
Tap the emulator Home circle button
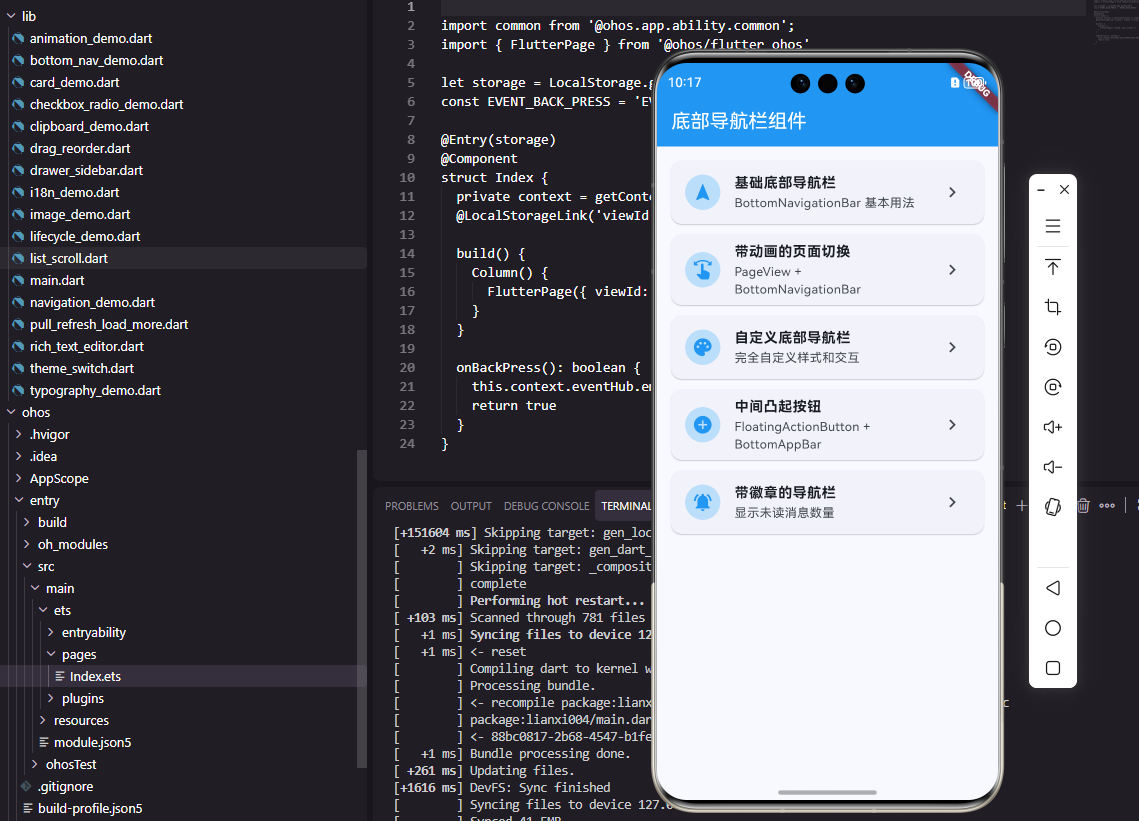(1052, 628)
